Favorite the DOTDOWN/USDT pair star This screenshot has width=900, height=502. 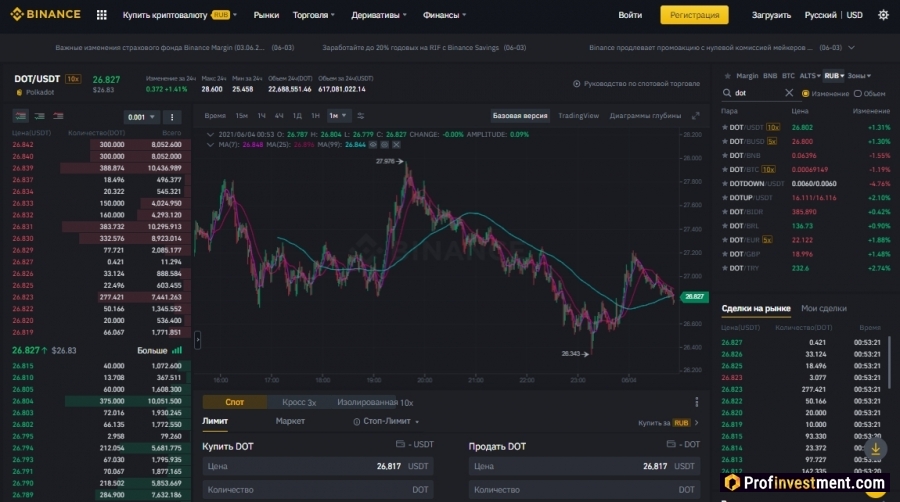click(724, 184)
